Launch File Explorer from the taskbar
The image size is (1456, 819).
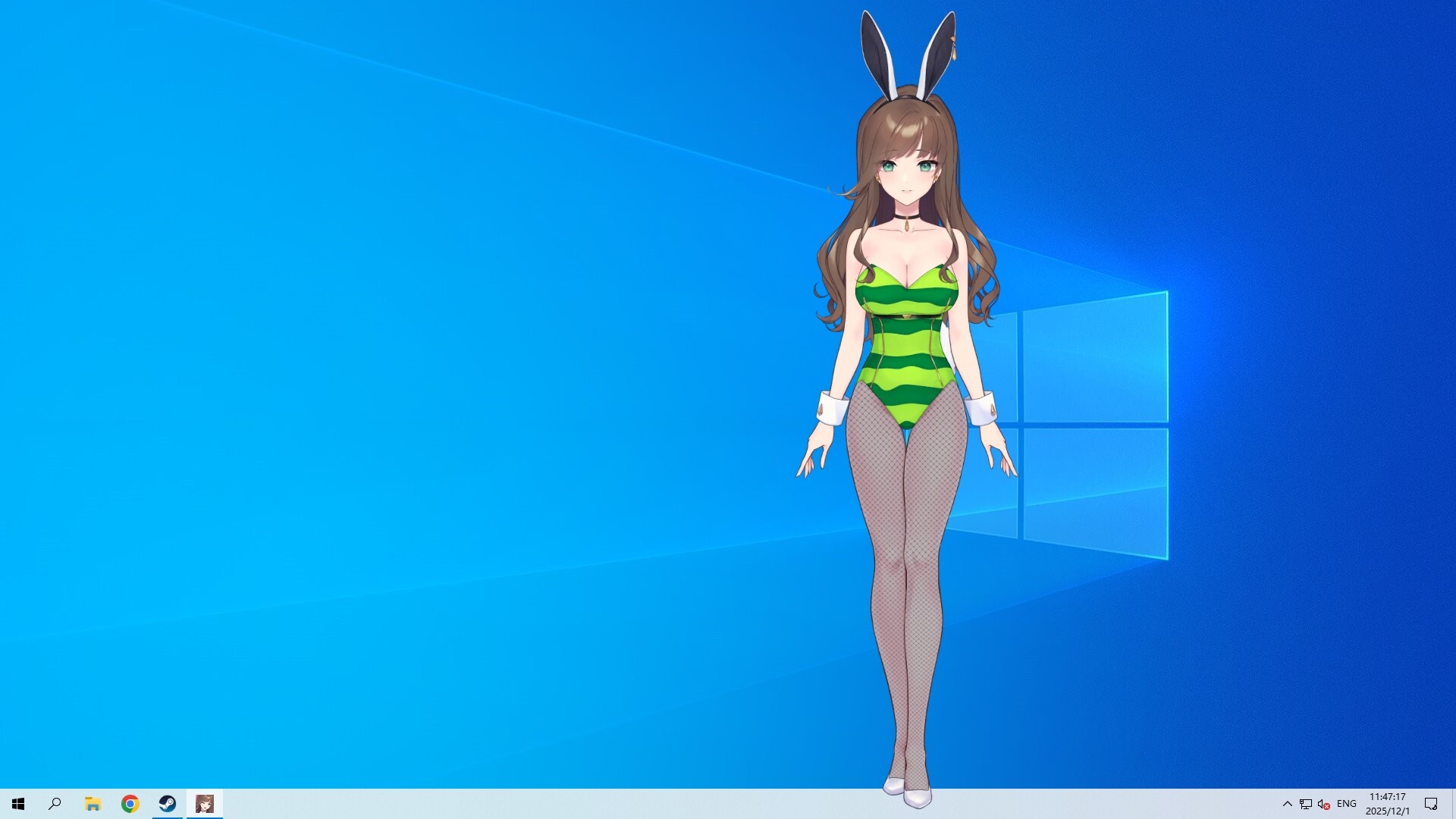point(92,804)
